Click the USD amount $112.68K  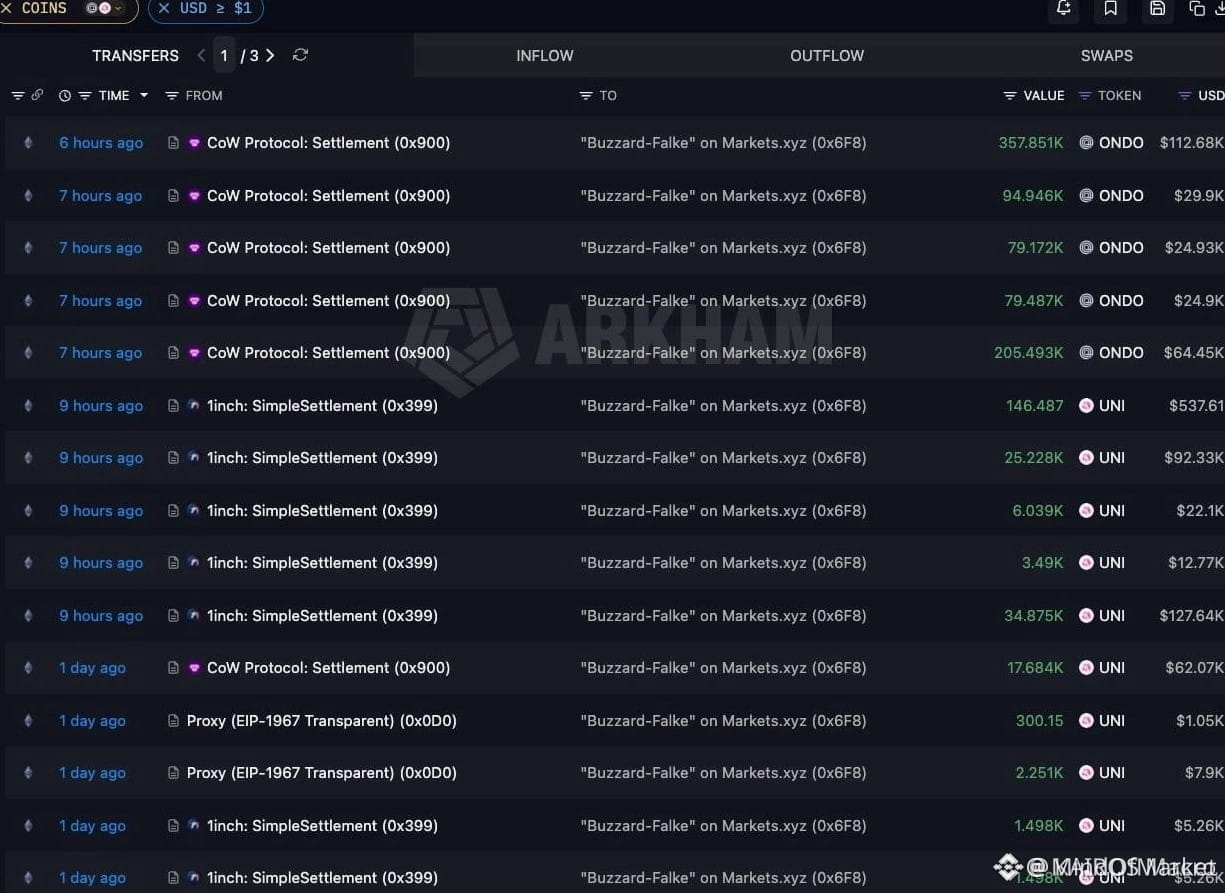1192,143
